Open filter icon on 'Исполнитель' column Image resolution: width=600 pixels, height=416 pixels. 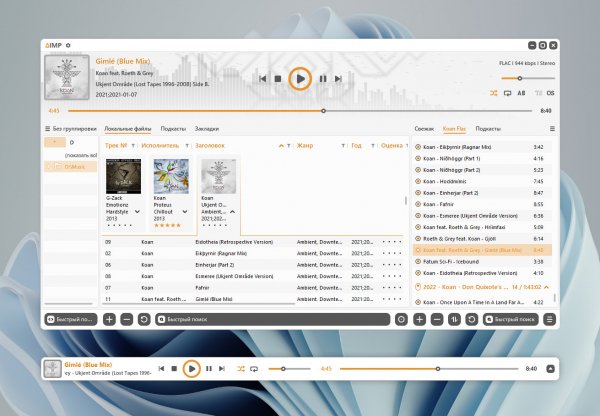(x=187, y=146)
